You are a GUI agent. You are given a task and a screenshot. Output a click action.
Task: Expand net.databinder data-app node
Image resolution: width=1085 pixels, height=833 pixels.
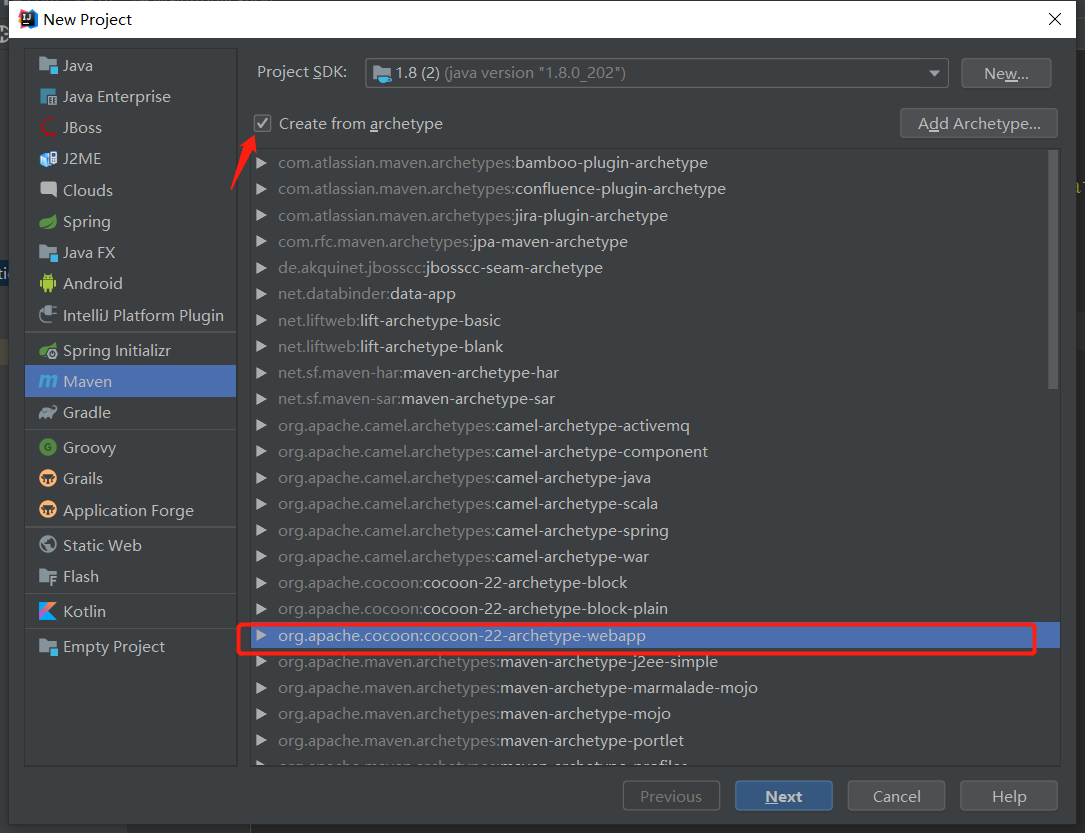[x=262, y=294]
